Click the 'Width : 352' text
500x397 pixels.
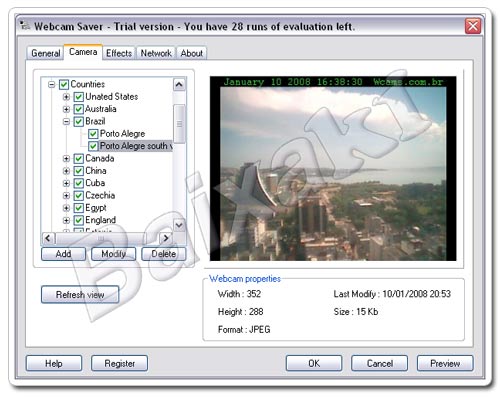[239, 294]
